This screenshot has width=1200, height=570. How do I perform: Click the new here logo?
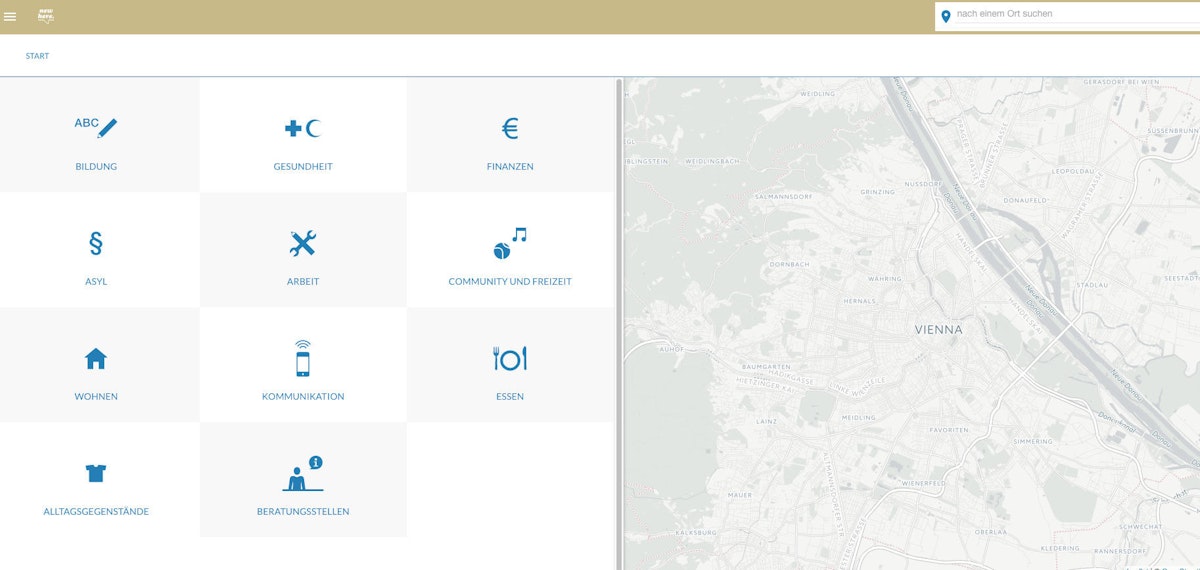[46, 16]
